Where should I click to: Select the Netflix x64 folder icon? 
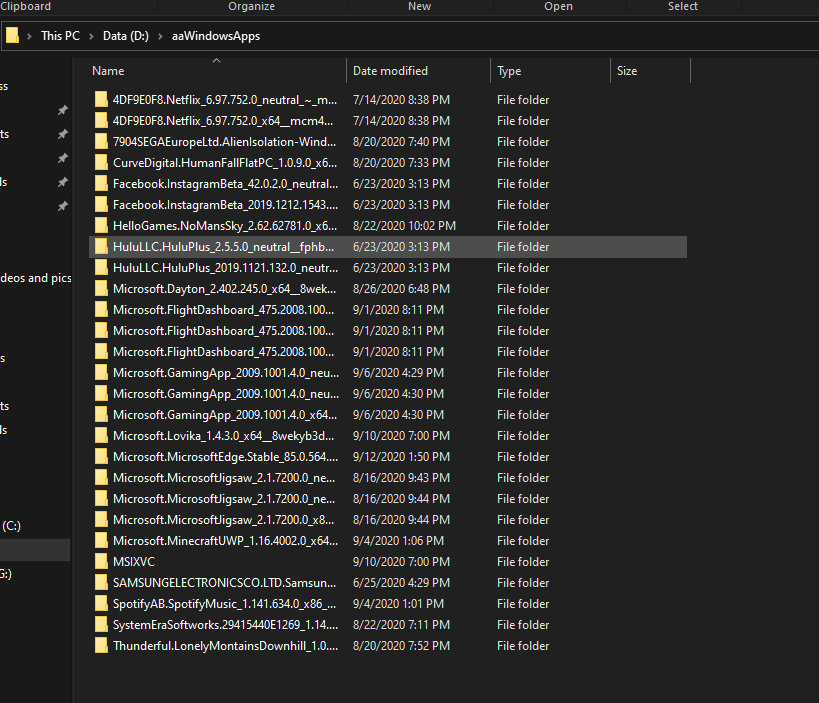(x=101, y=121)
